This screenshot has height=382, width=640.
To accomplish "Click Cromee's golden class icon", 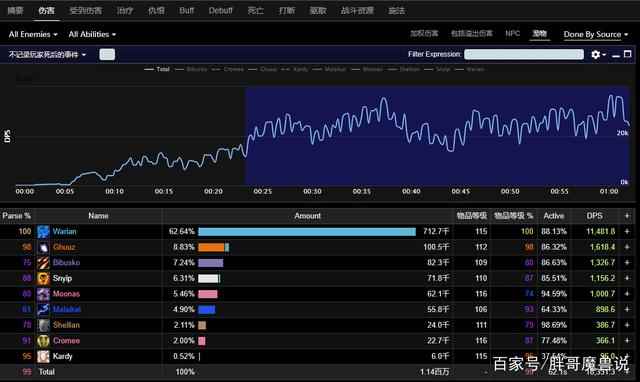I will pyautogui.click(x=43, y=341).
